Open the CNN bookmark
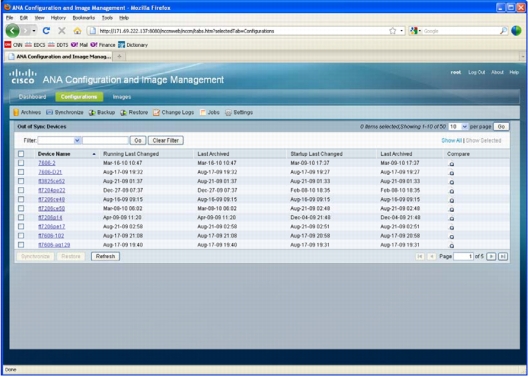The width and height of the screenshot is (529, 377). 13,45
